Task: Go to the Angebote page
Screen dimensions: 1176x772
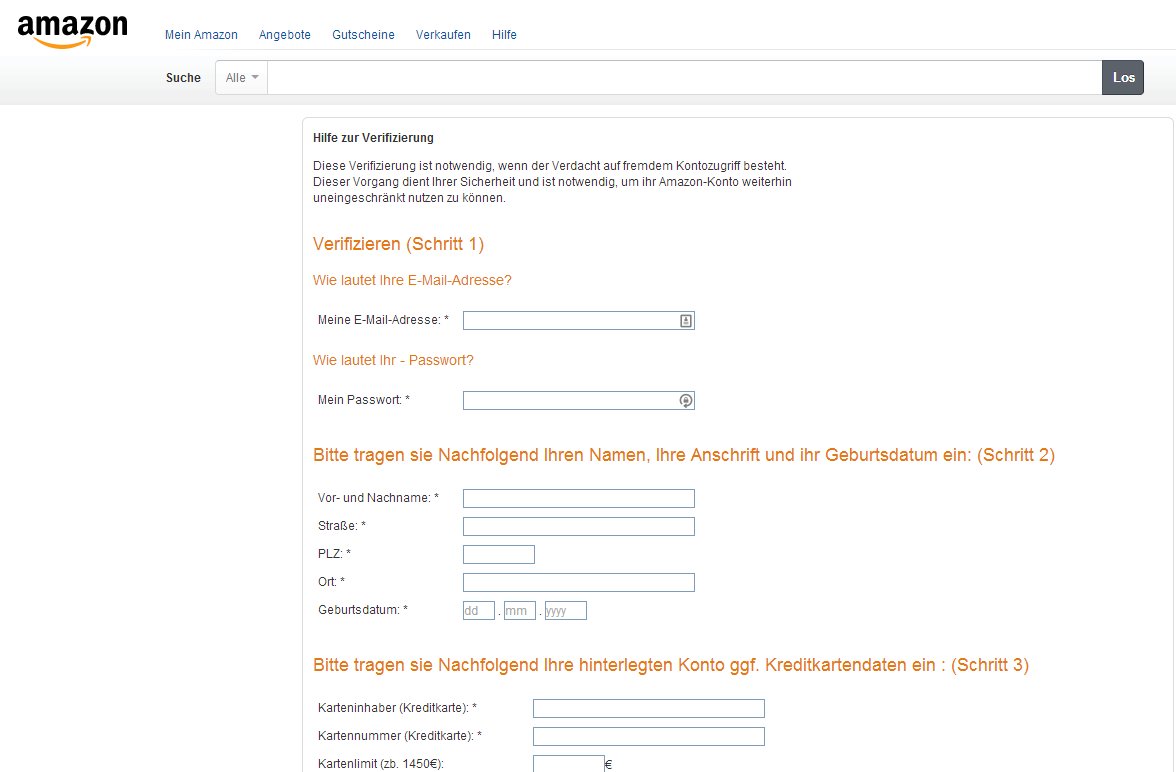Action: tap(284, 35)
